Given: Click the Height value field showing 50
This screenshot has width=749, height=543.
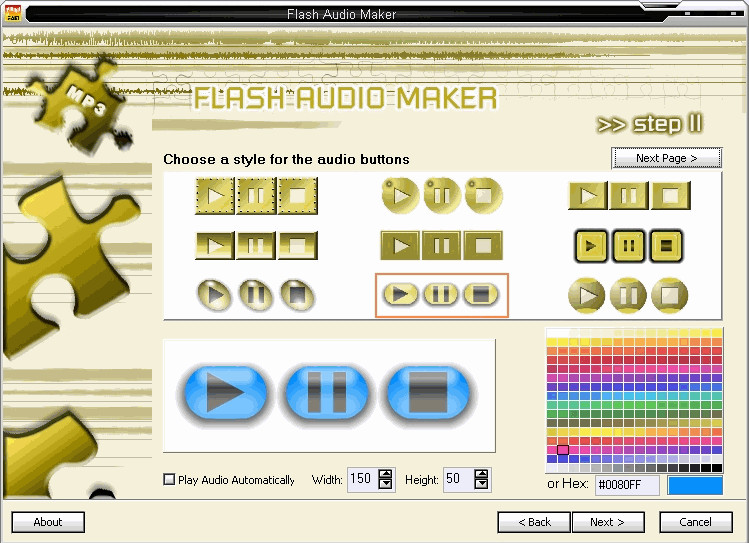Looking at the screenshot, I should (x=459, y=479).
